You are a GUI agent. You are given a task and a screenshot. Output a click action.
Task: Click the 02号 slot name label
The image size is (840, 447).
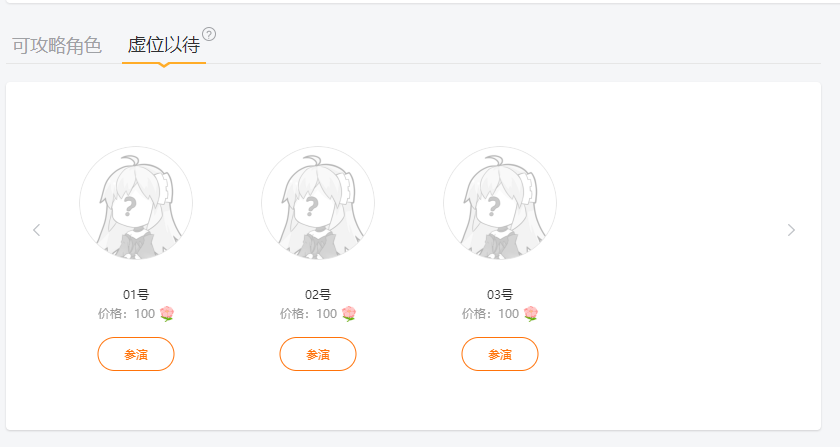(x=318, y=295)
